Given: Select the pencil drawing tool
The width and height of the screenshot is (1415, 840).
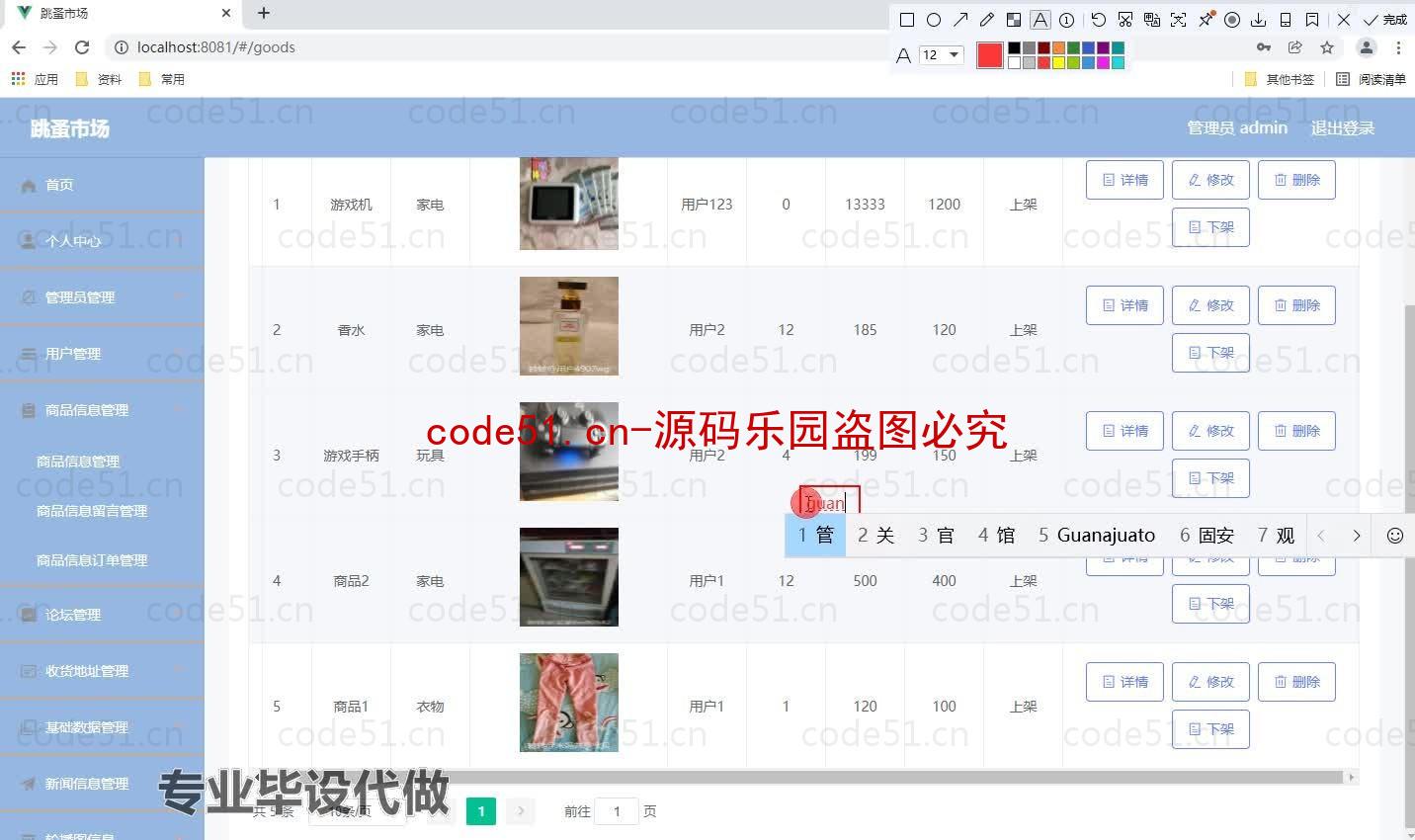Looking at the screenshot, I should 987,20.
